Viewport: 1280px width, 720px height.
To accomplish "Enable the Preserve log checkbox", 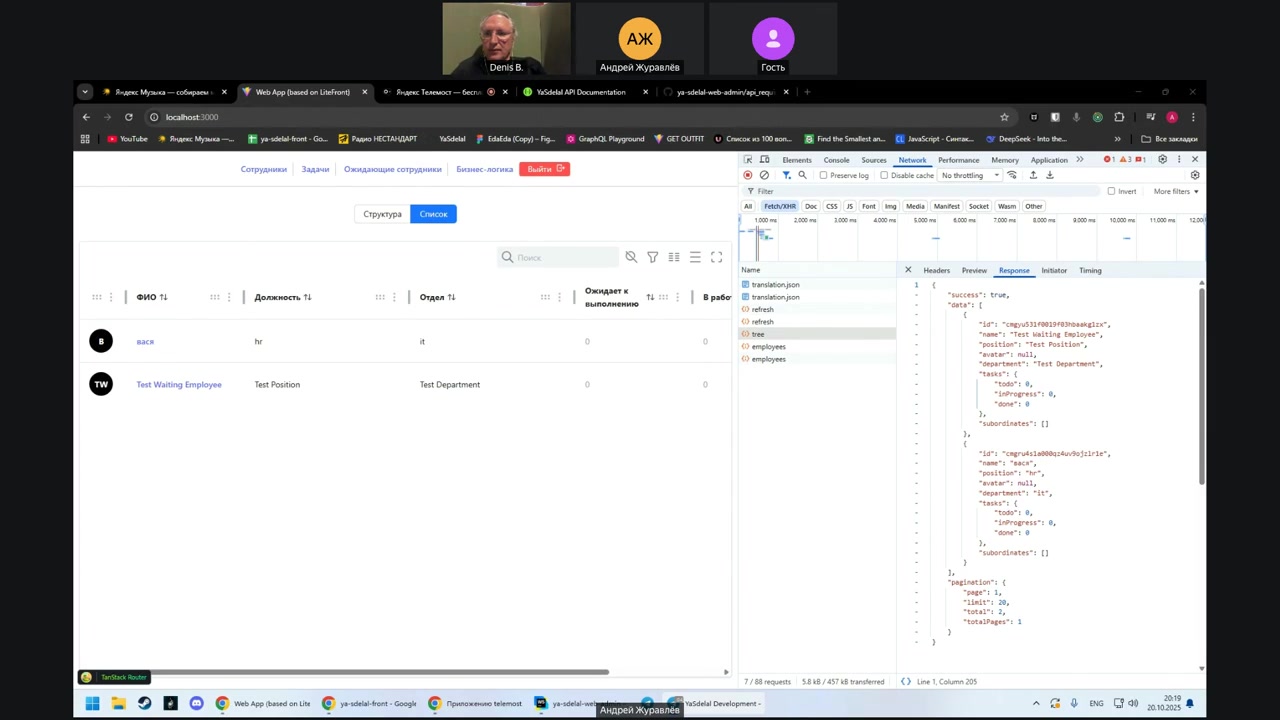I will [824, 175].
